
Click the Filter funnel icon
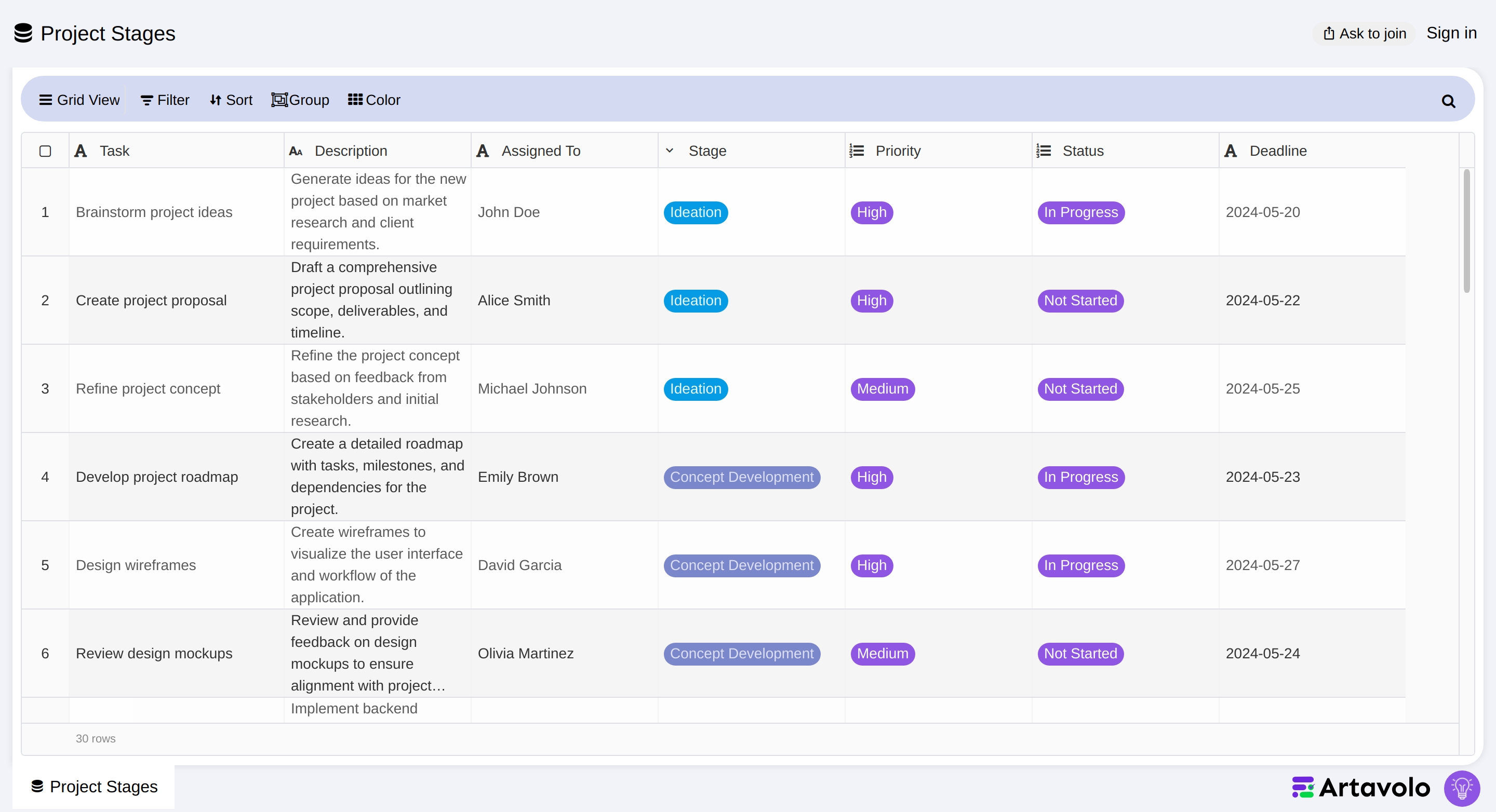(x=147, y=100)
